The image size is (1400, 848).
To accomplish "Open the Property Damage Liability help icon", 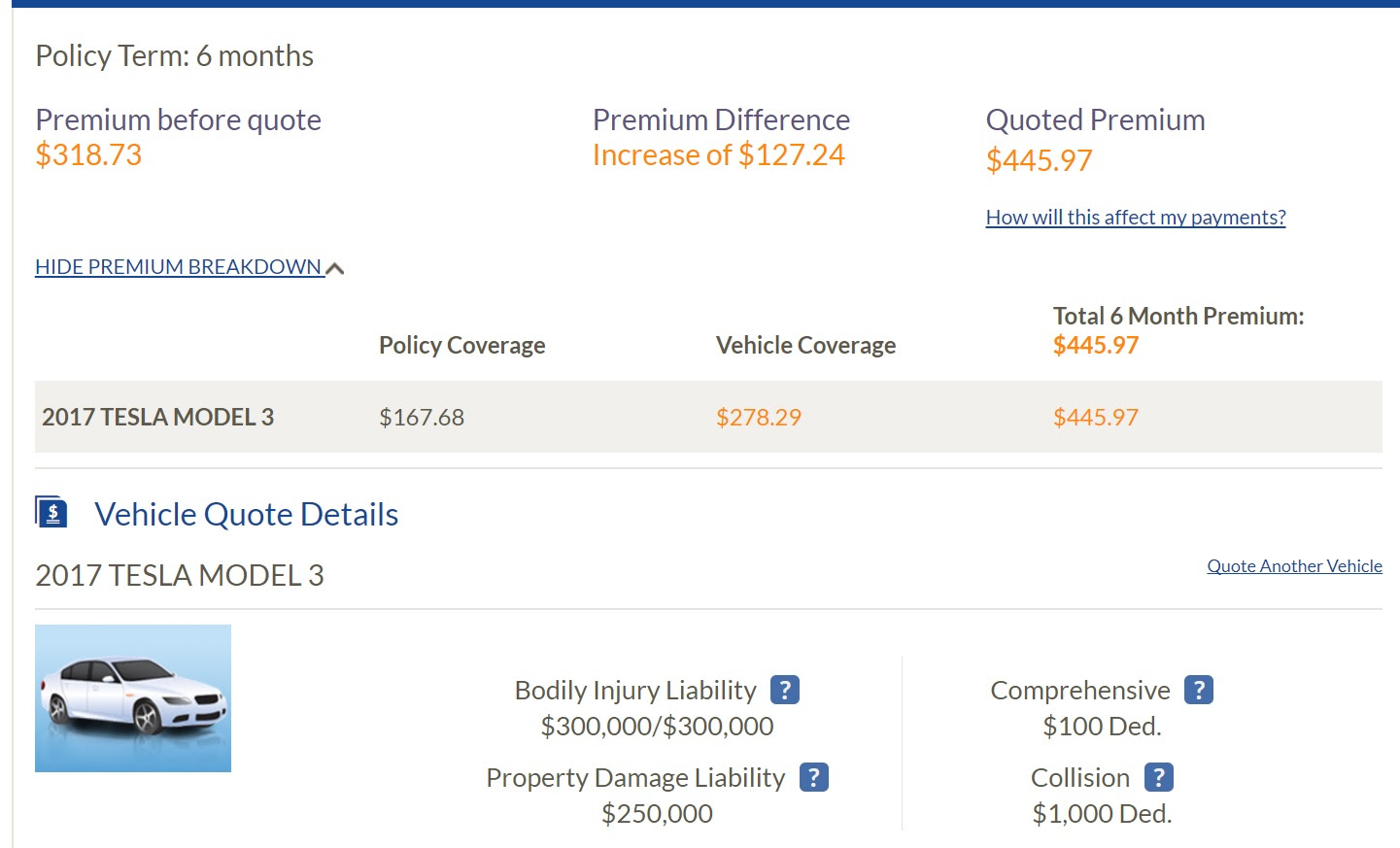I will click(815, 776).
